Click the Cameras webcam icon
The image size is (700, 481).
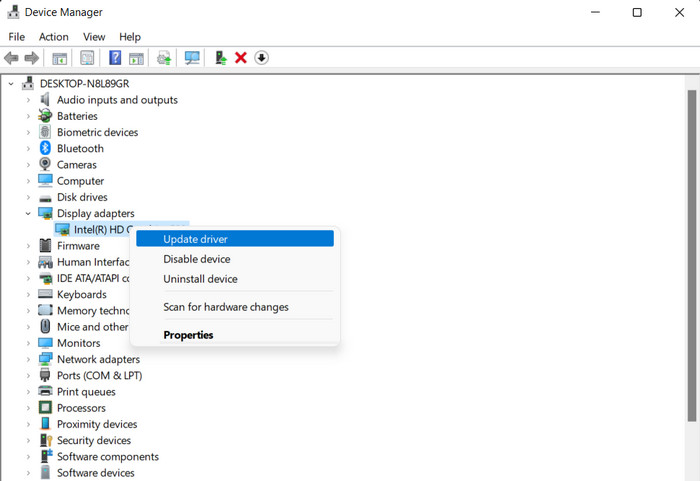click(x=45, y=164)
